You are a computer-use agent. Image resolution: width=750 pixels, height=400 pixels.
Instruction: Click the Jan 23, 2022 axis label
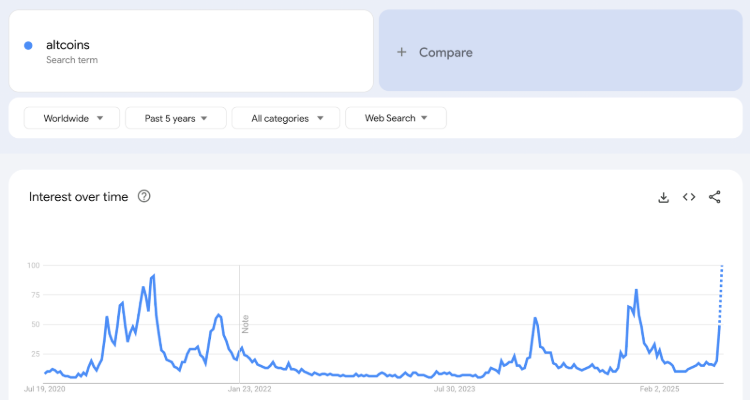click(249, 389)
